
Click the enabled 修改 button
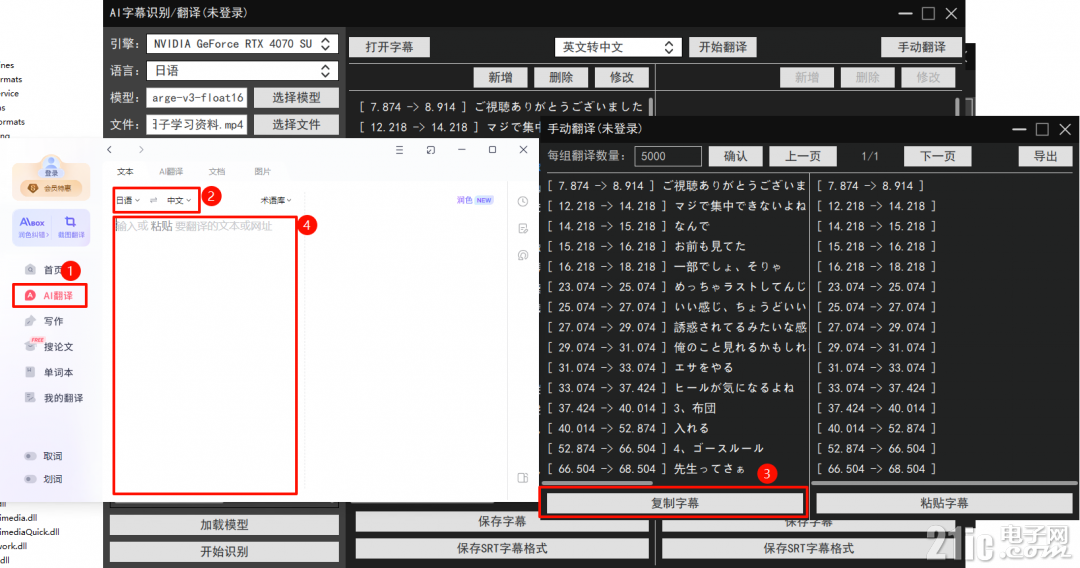tap(622, 77)
